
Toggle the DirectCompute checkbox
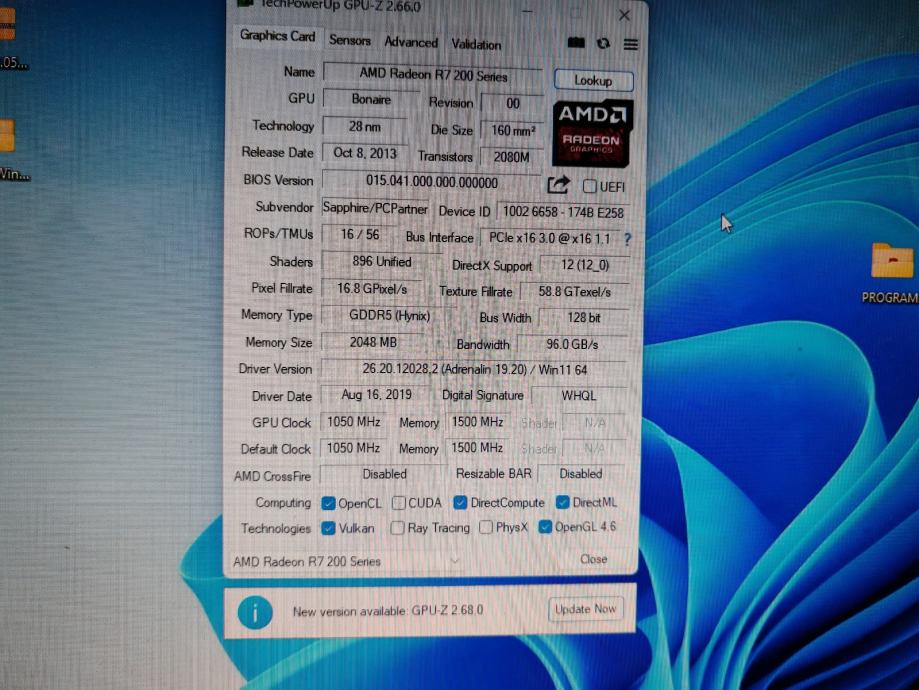click(x=460, y=502)
